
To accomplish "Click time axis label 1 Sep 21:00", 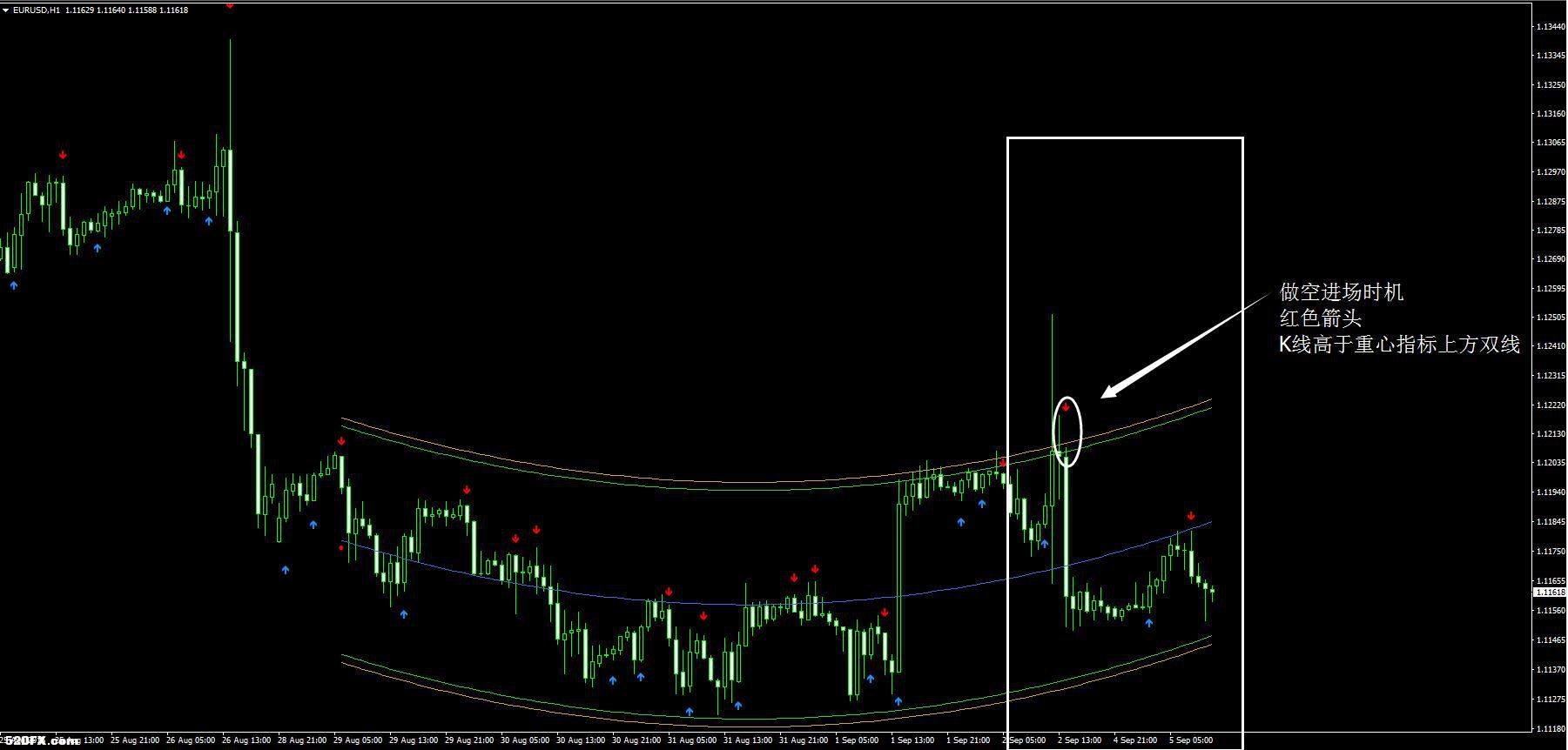I will pos(968,741).
